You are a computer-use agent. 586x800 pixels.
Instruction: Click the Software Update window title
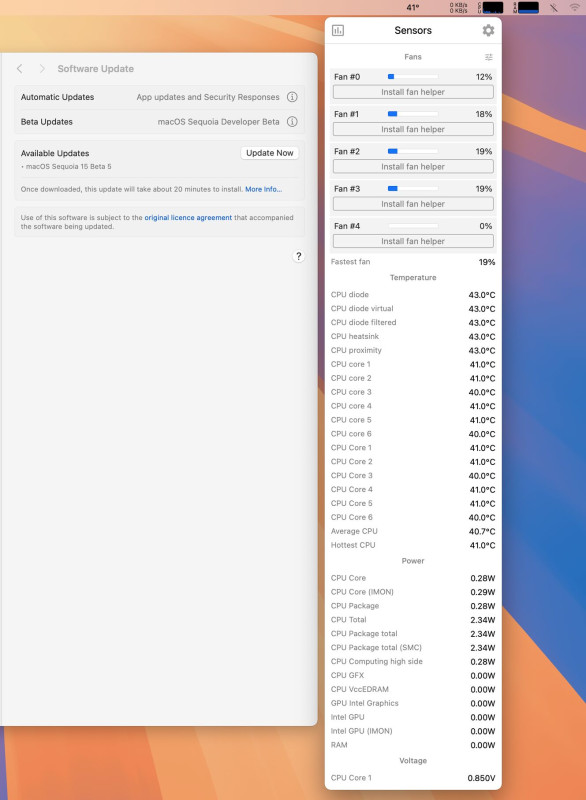(x=95, y=68)
